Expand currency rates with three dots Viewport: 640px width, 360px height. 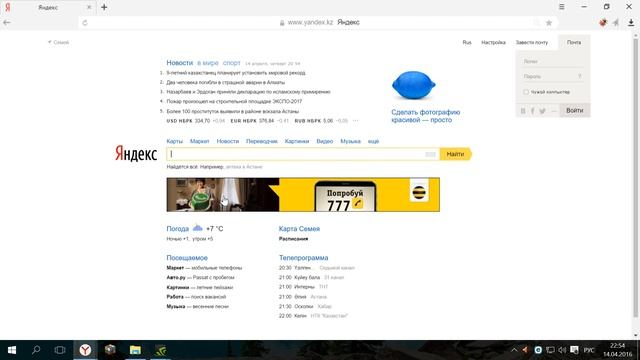tap(356, 121)
